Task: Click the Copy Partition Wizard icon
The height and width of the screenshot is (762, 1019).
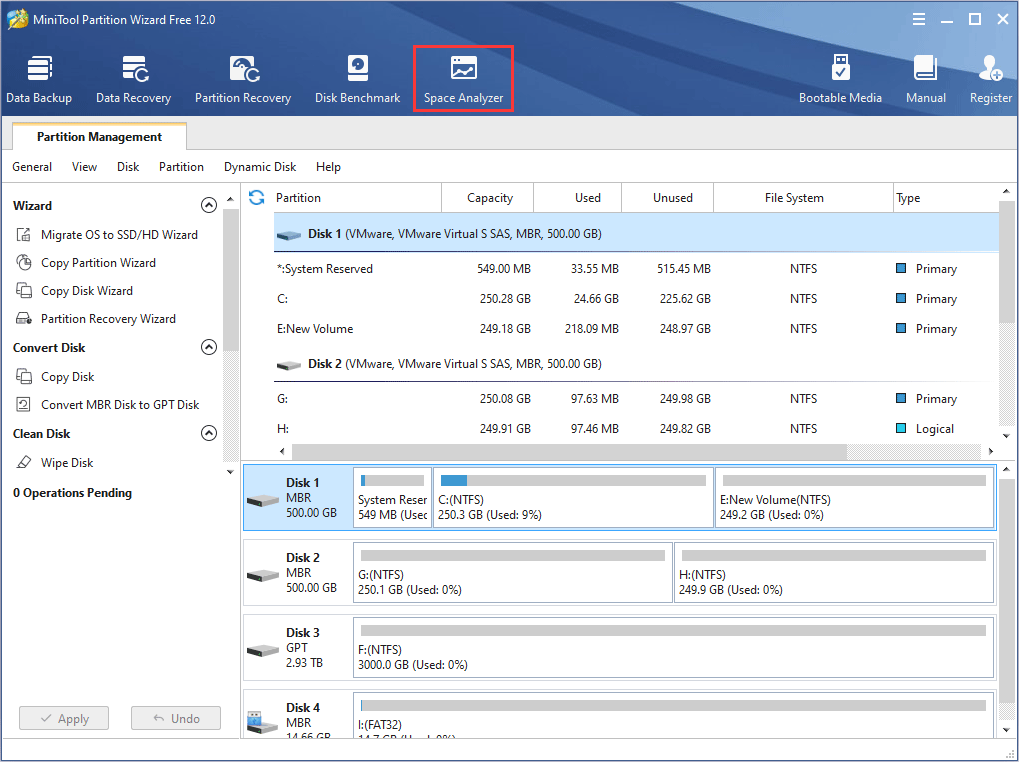Action: pos(23,262)
